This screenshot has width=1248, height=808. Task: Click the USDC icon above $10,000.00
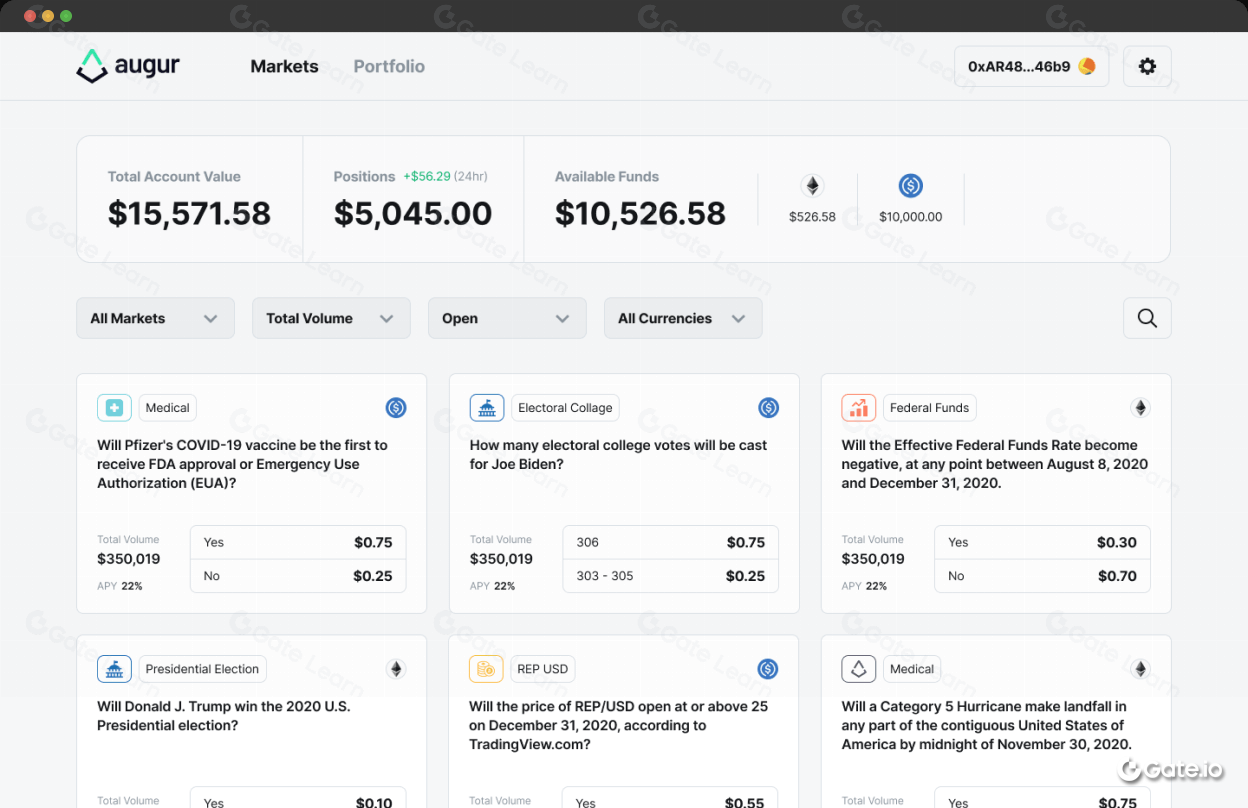coord(910,185)
